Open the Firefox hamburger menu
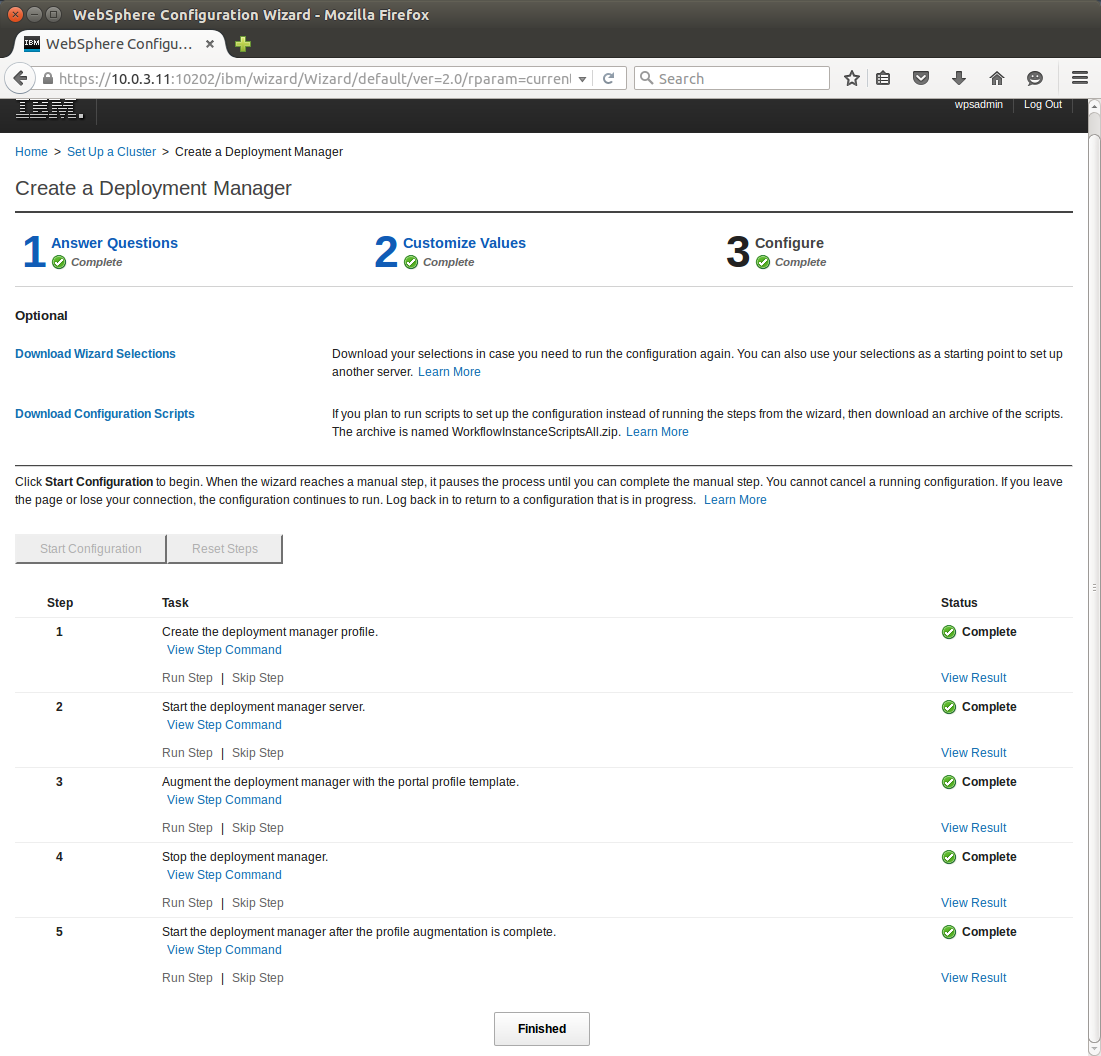Image resolution: width=1101 pixels, height=1056 pixels. 1080,78
